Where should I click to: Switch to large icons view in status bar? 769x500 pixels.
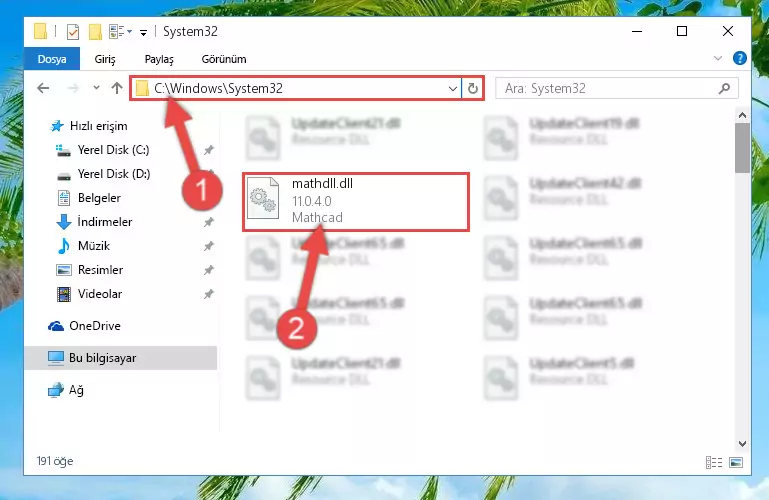point(736,462)
